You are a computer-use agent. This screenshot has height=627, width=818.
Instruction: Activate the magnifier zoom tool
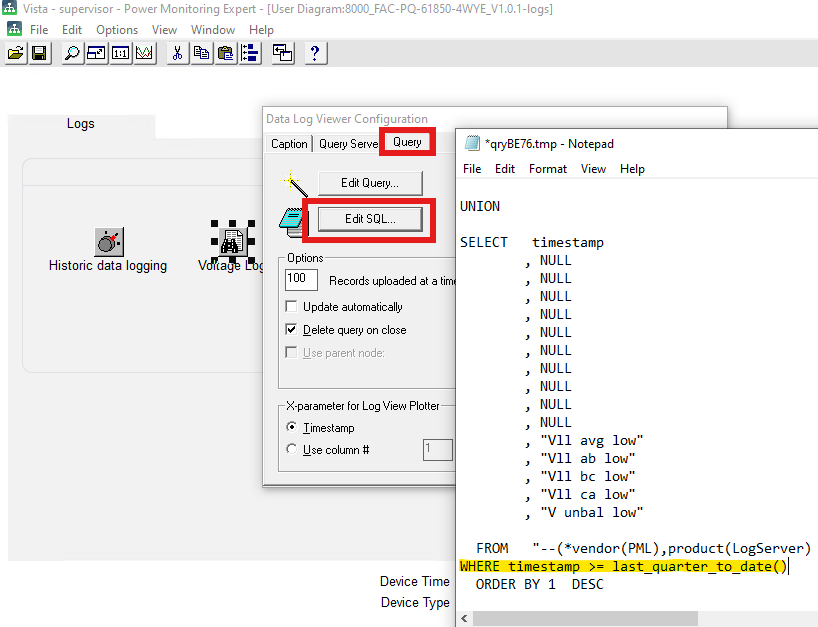pos(73,53)
